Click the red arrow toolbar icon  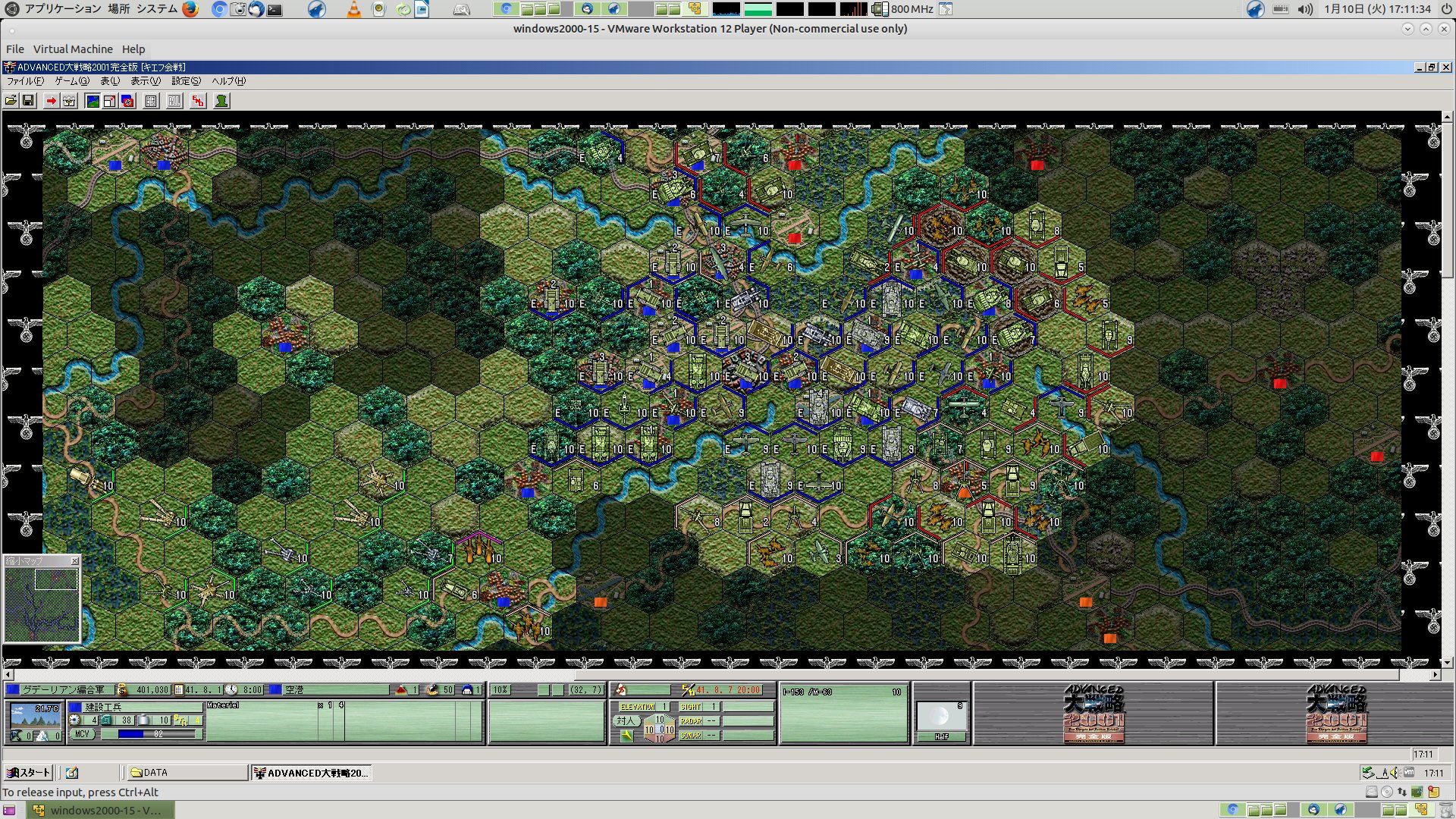51,101
